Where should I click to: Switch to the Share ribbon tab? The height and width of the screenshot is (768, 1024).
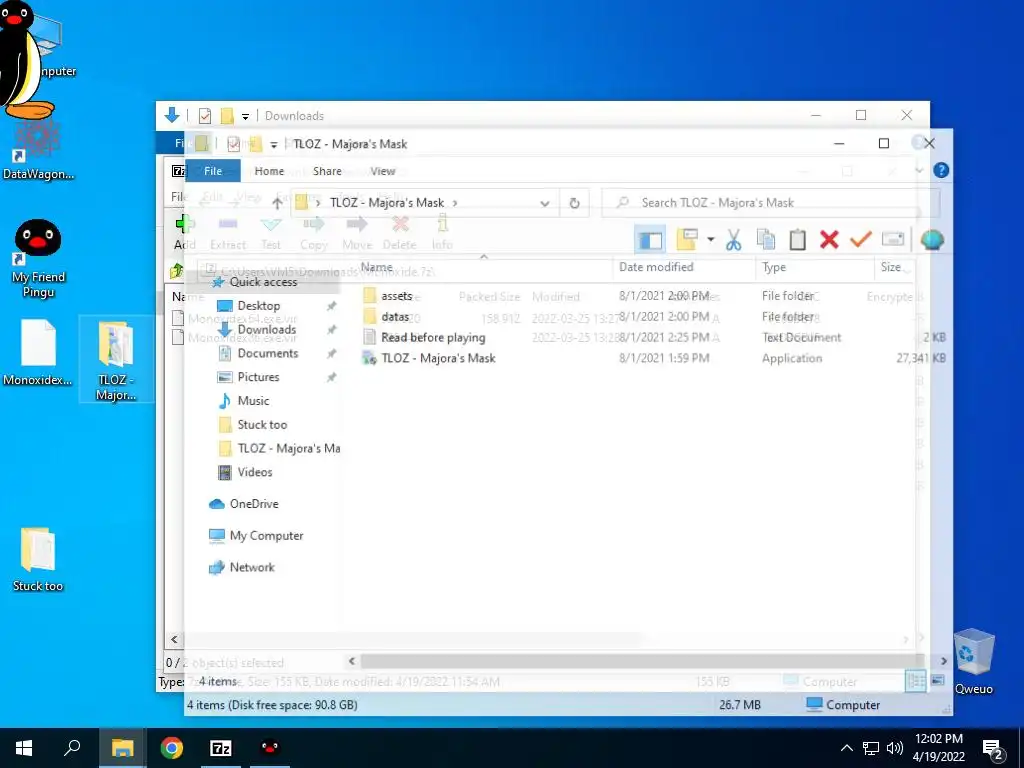pyautogui.click(x=327, y=171)
